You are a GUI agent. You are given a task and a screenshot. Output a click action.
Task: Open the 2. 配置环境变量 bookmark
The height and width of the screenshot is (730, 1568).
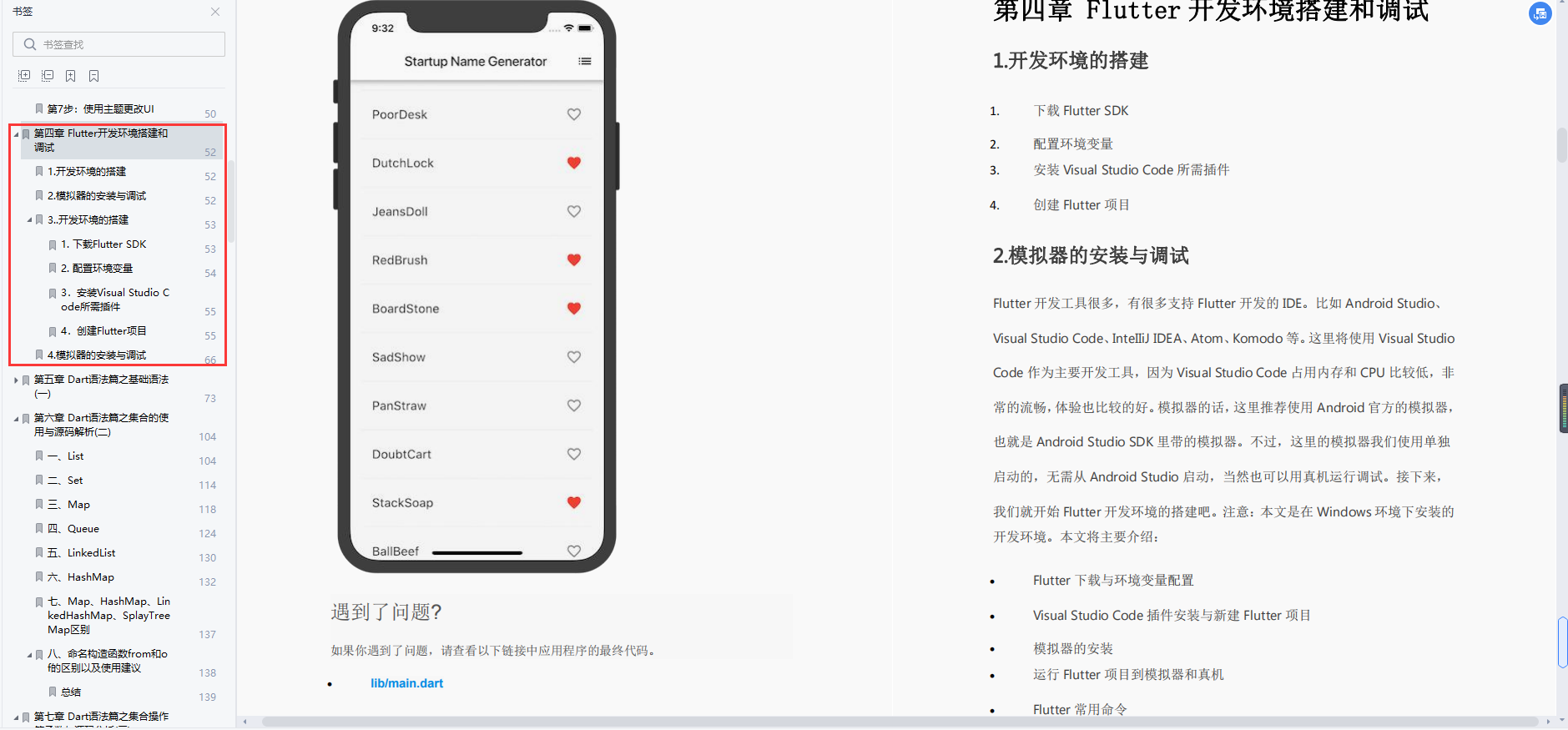tap(97, 269)
